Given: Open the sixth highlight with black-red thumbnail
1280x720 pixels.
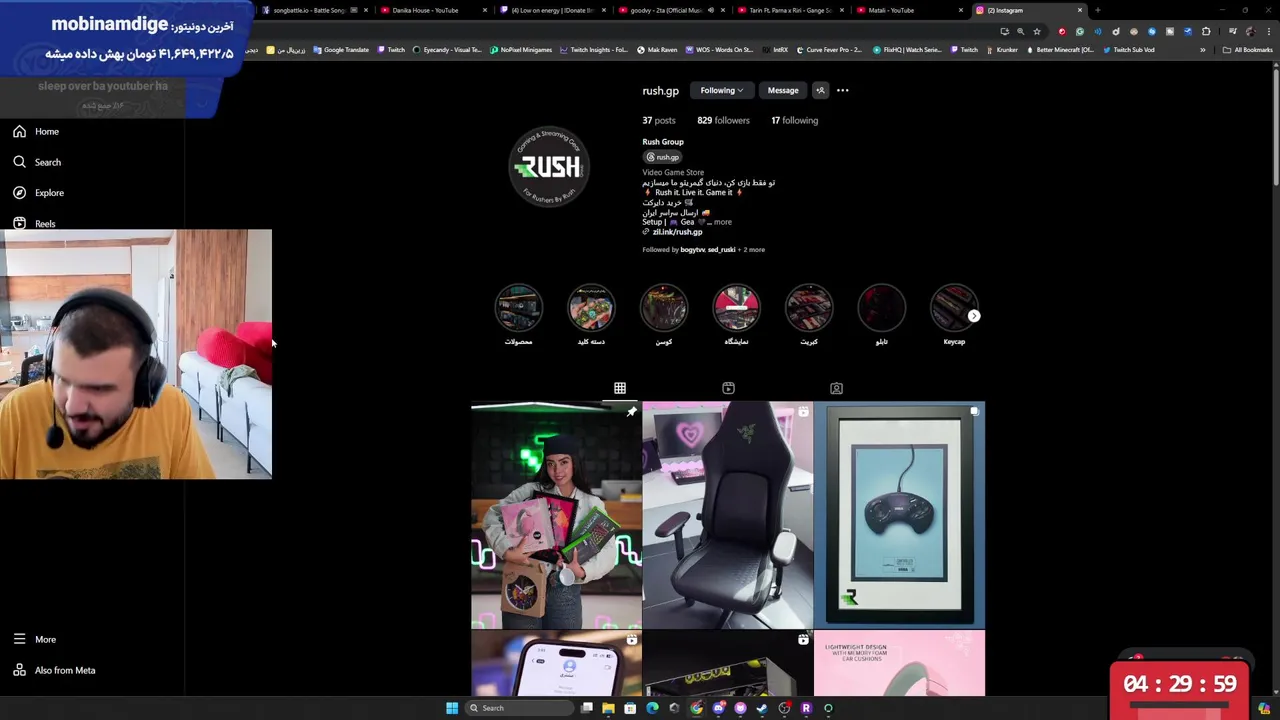Looking at the screenshot, I should [x=881, y=308].
